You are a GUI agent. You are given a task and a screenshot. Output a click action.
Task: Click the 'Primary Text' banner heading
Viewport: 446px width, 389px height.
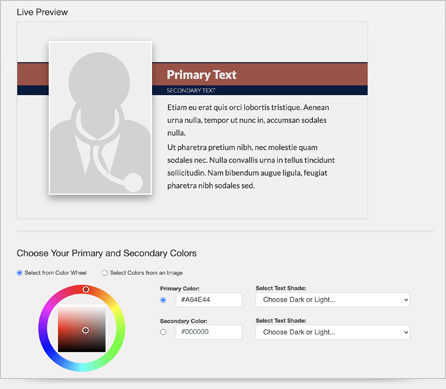(201, 75)
